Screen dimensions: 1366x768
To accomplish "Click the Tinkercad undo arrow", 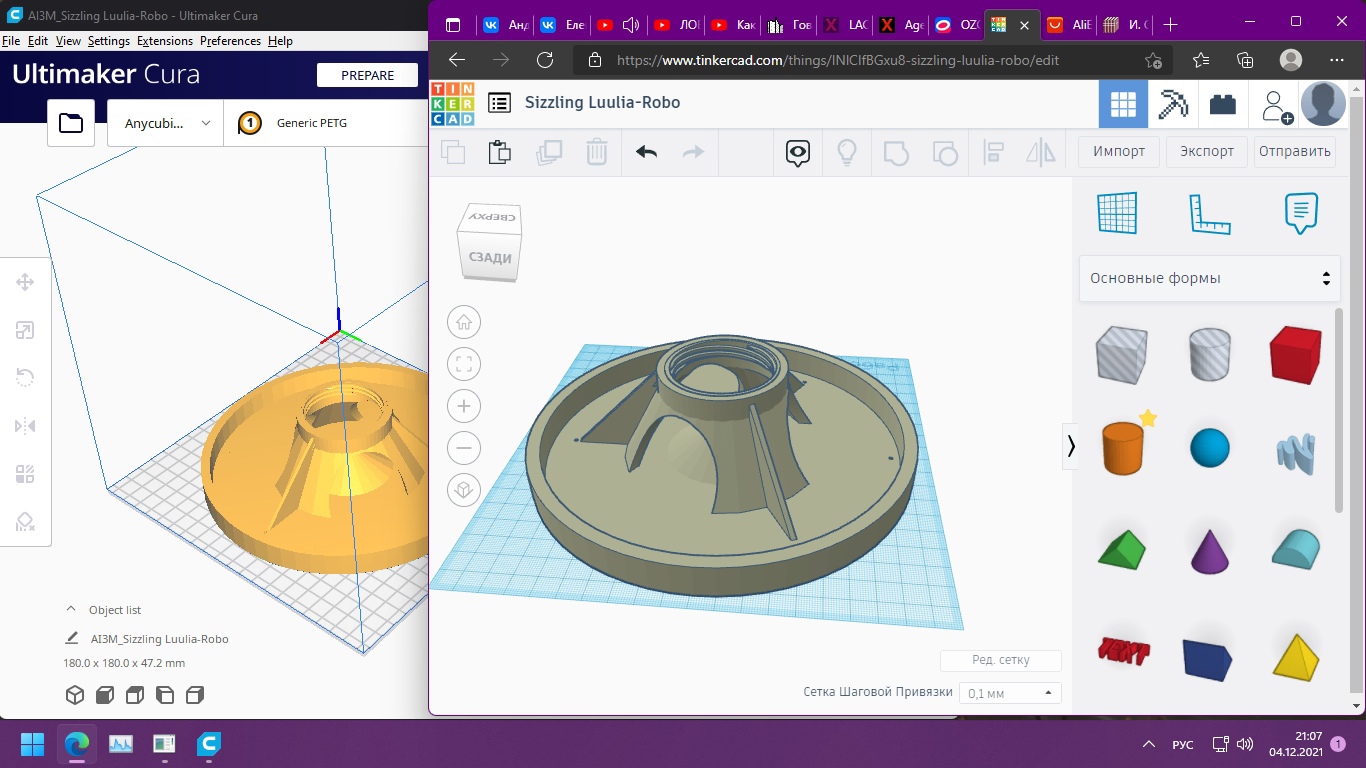I will point(646,152).
